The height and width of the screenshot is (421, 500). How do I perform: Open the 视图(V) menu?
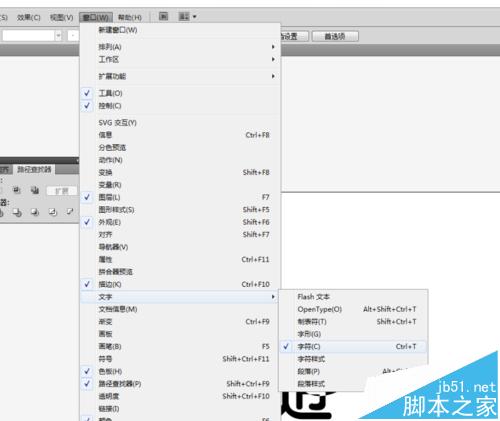coord(62,17)
